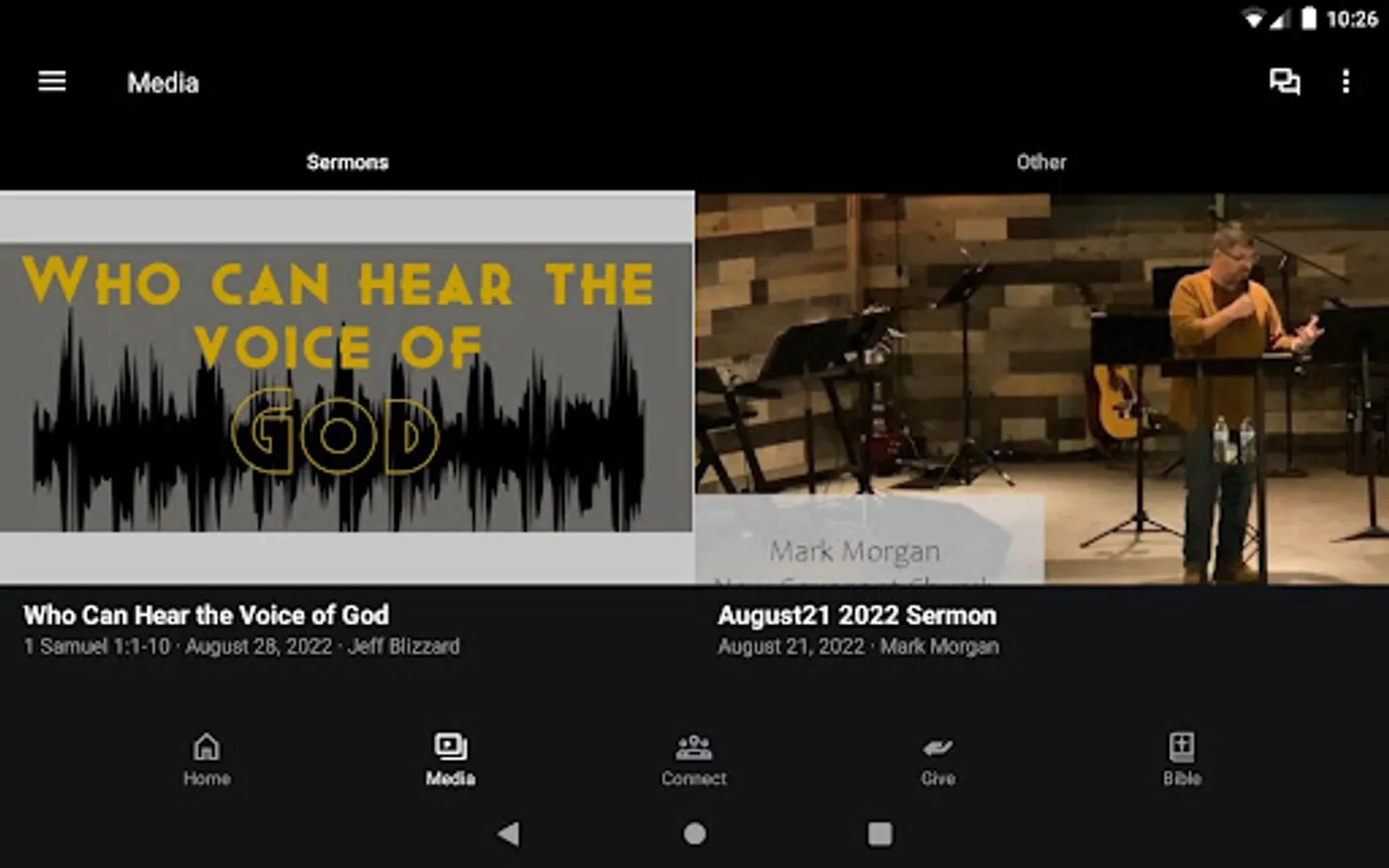Tap the Android back button
This screenshot has height=868, width=1389.
(508, 833)
